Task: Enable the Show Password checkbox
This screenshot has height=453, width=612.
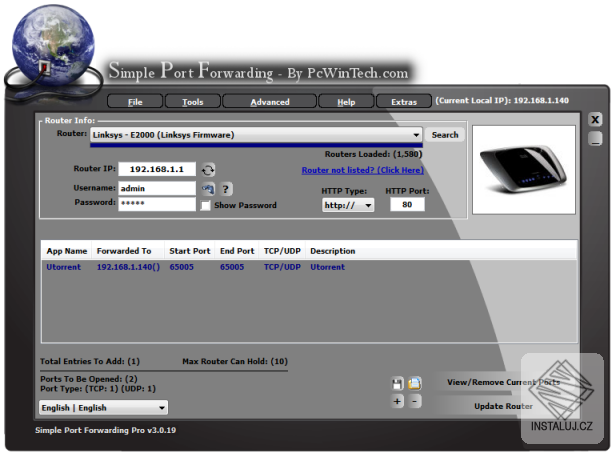Action: [205, 205]
